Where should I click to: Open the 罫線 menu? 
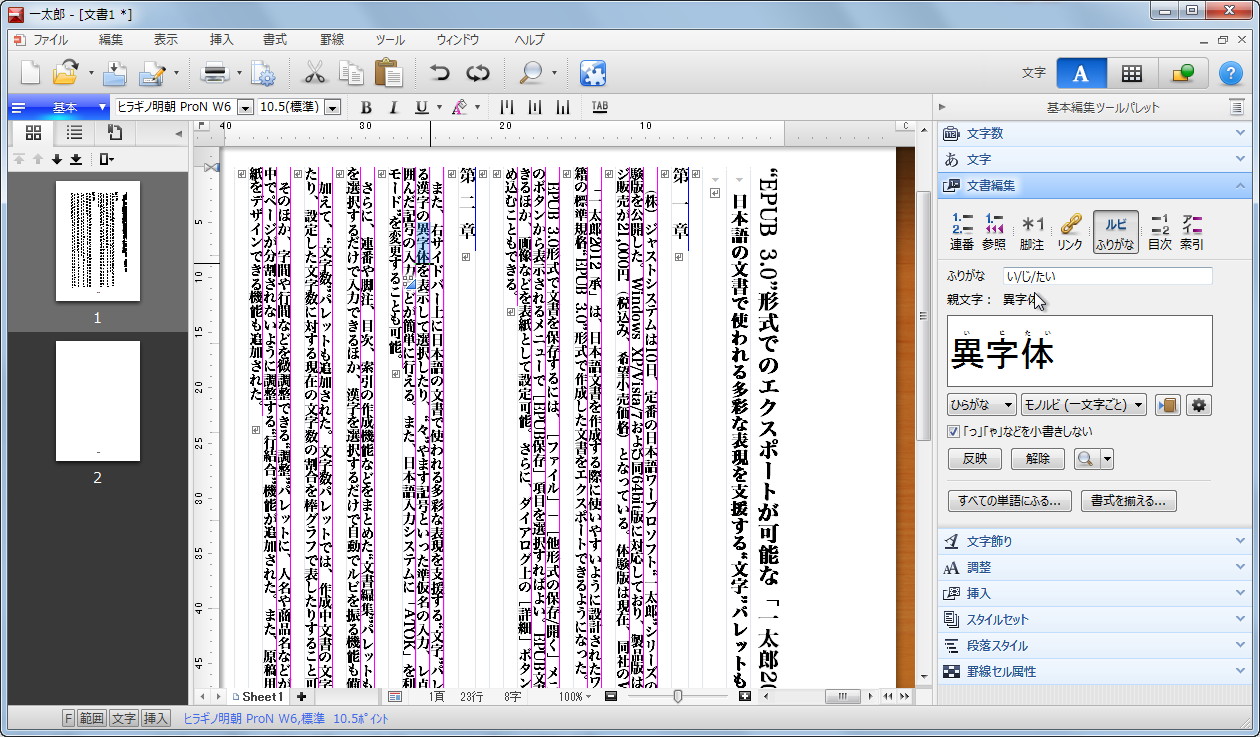pos(332,40)
